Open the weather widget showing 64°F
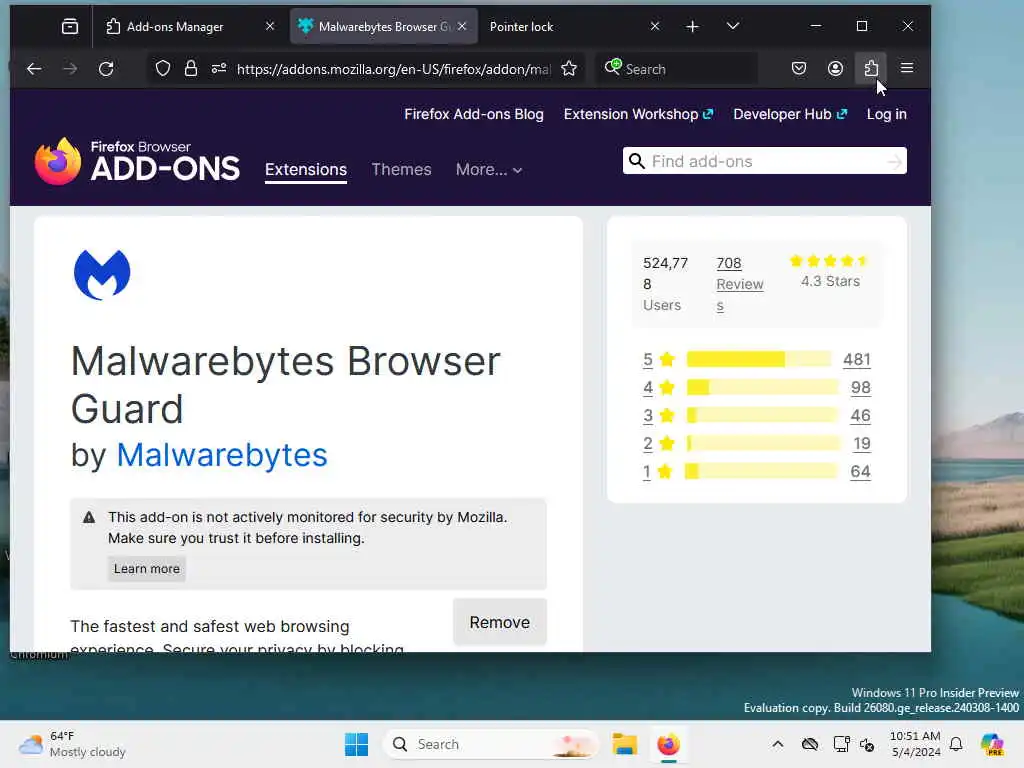Screen dimensions: 1024x768 click(x=72, y=744)
